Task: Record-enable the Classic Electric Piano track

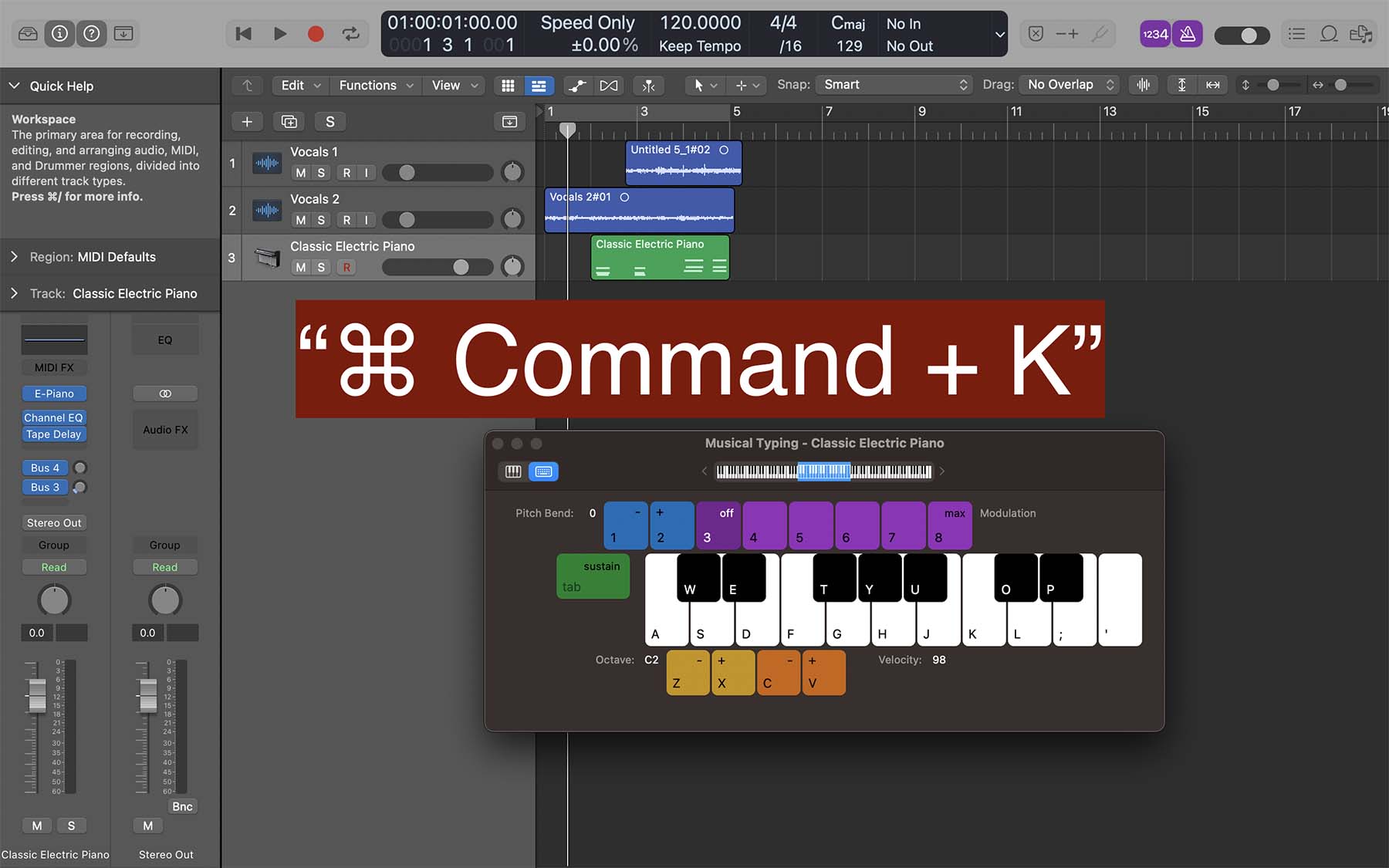Action: [346, 267]
